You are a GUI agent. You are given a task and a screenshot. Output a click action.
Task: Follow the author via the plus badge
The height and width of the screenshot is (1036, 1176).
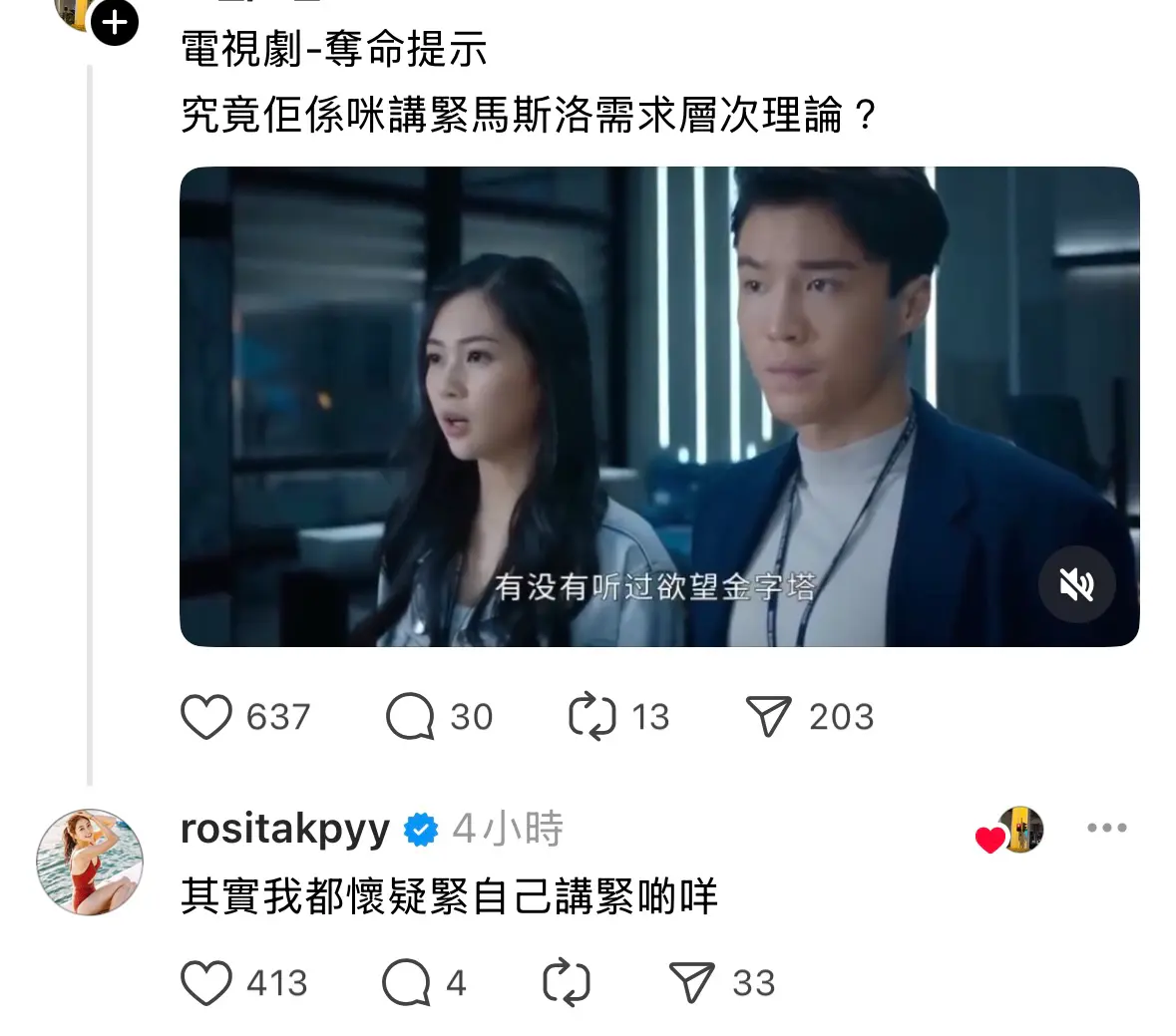pos(115,23)
